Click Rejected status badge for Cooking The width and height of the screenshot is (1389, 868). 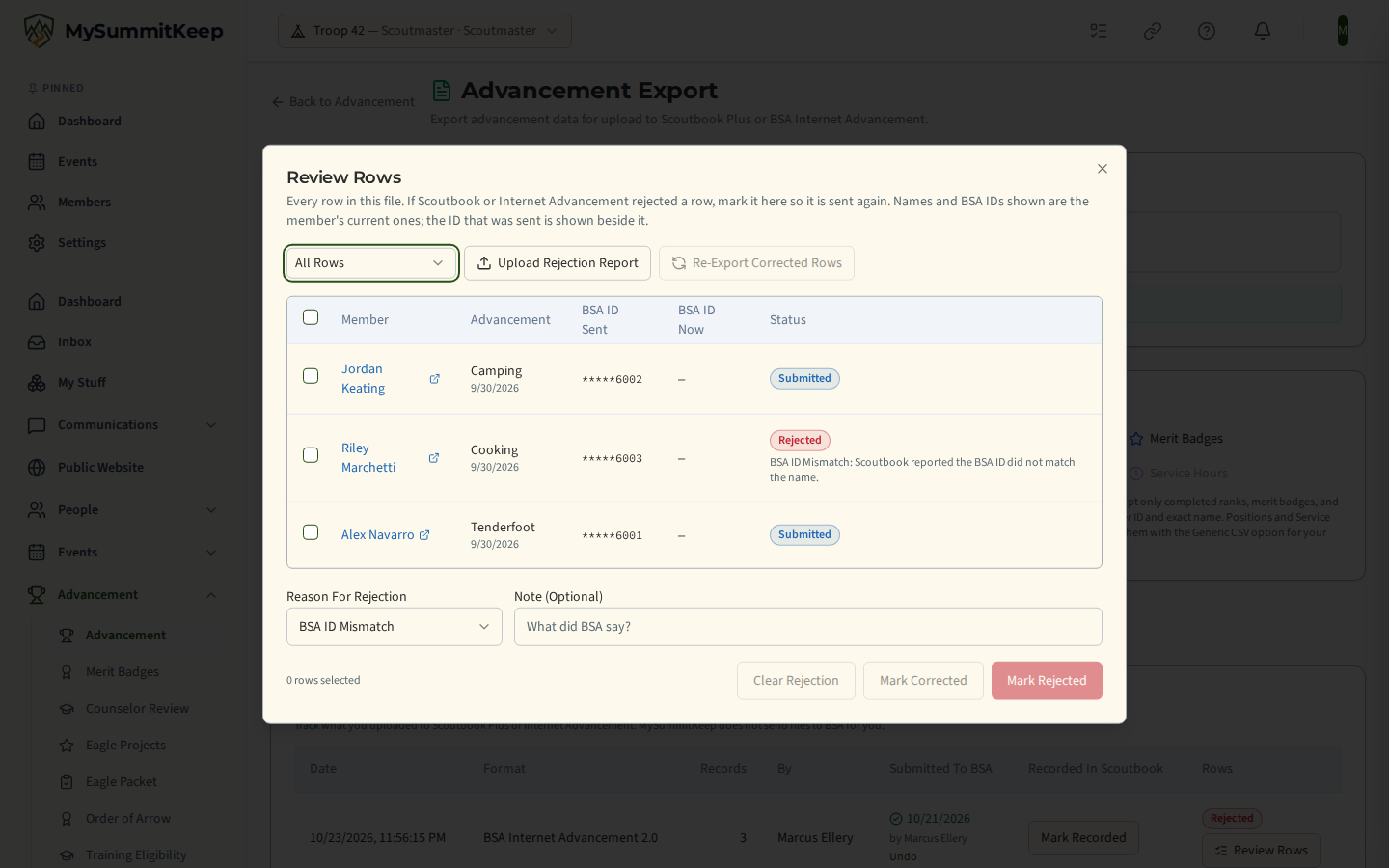click(800, 441)
